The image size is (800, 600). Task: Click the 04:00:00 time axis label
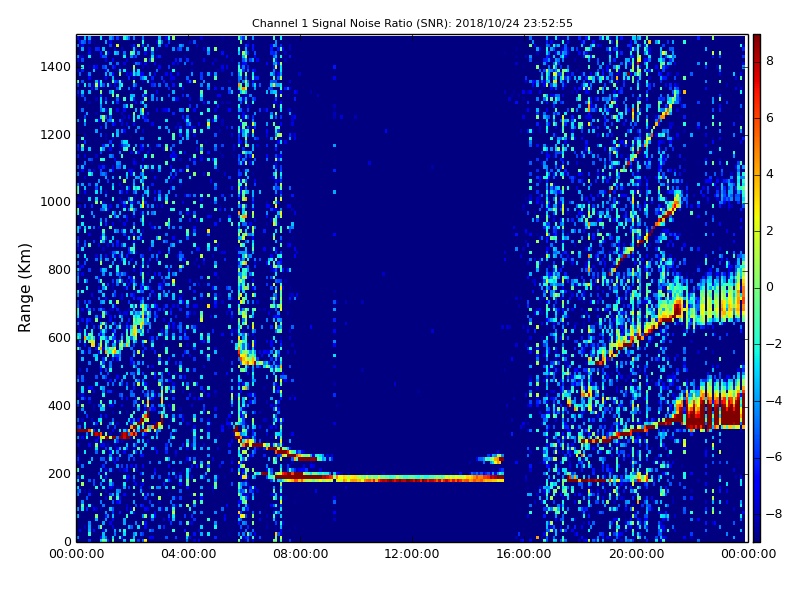pos(189,554)
